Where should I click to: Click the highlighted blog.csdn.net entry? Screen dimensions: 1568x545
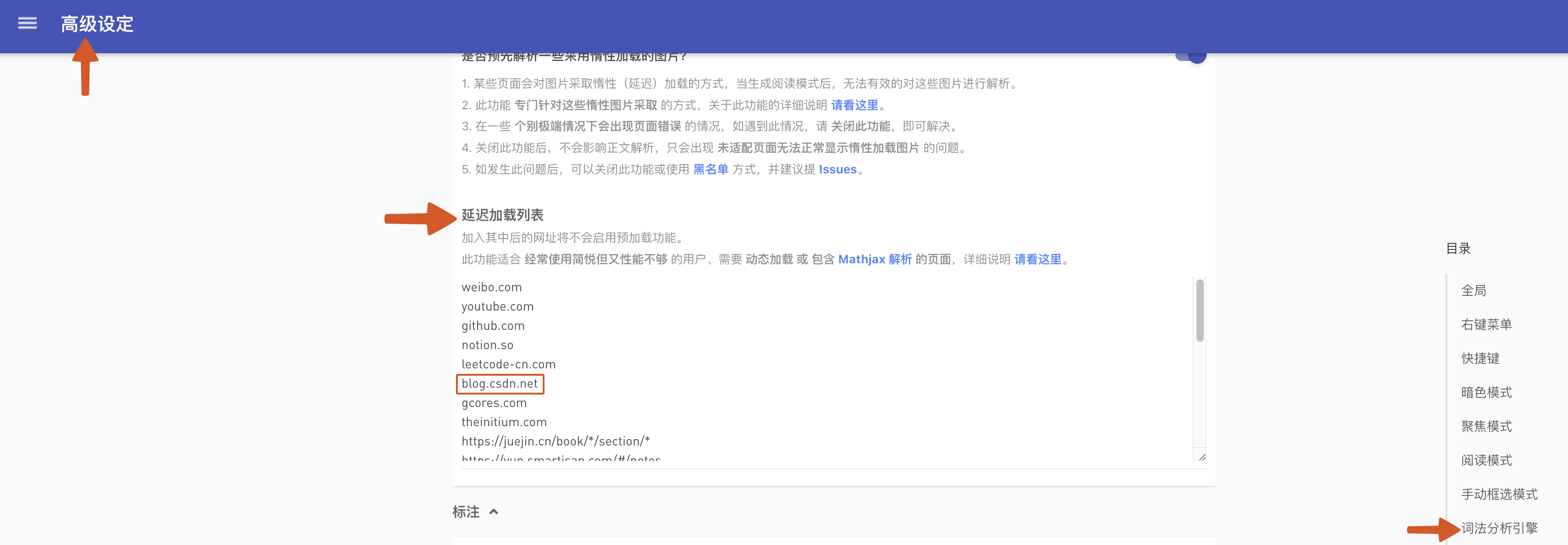pos(500,384)
